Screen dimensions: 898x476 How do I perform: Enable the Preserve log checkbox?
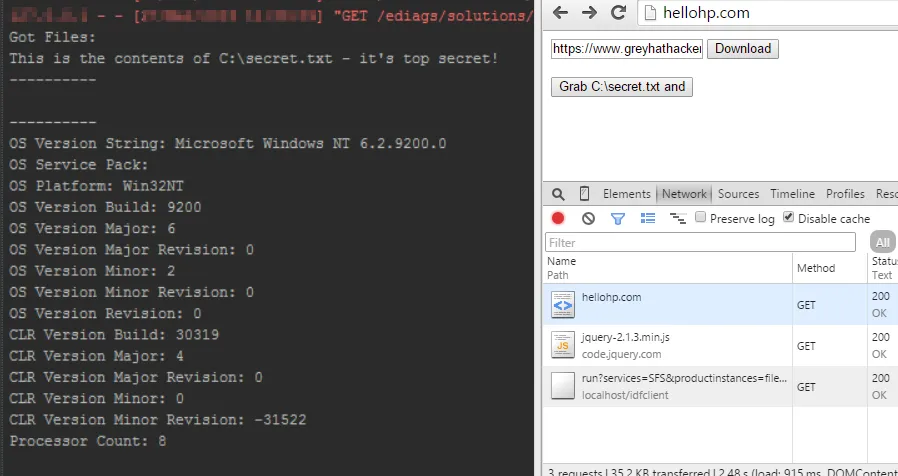tap(701, 218)
